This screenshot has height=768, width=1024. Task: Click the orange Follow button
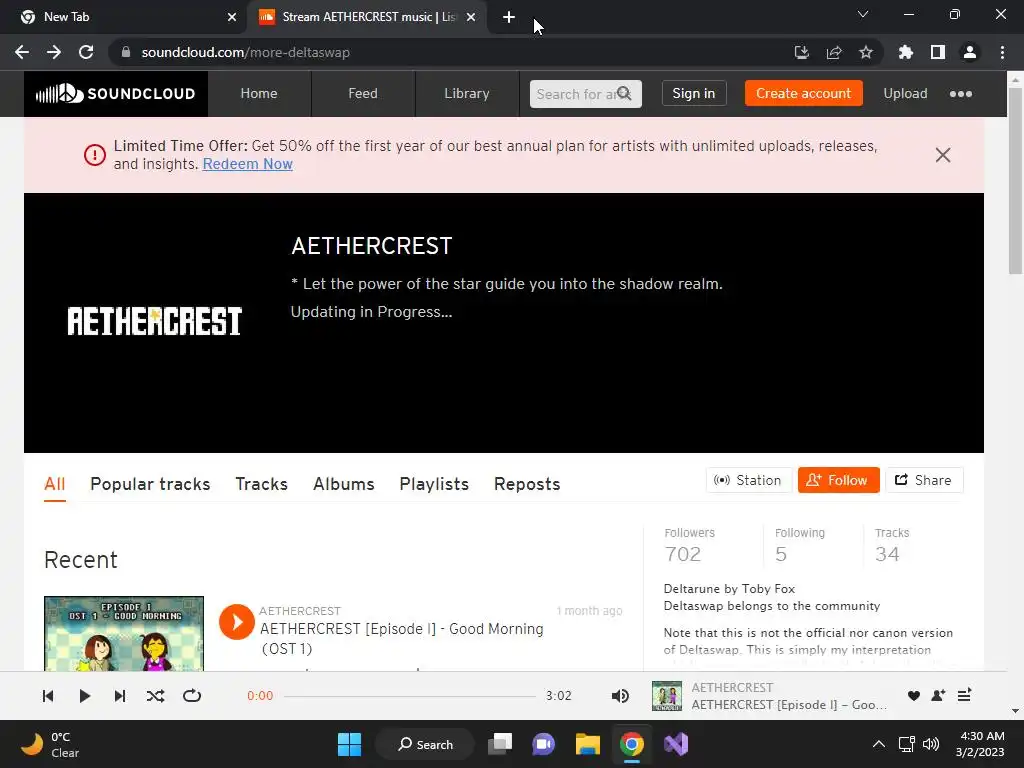[839, 480]
